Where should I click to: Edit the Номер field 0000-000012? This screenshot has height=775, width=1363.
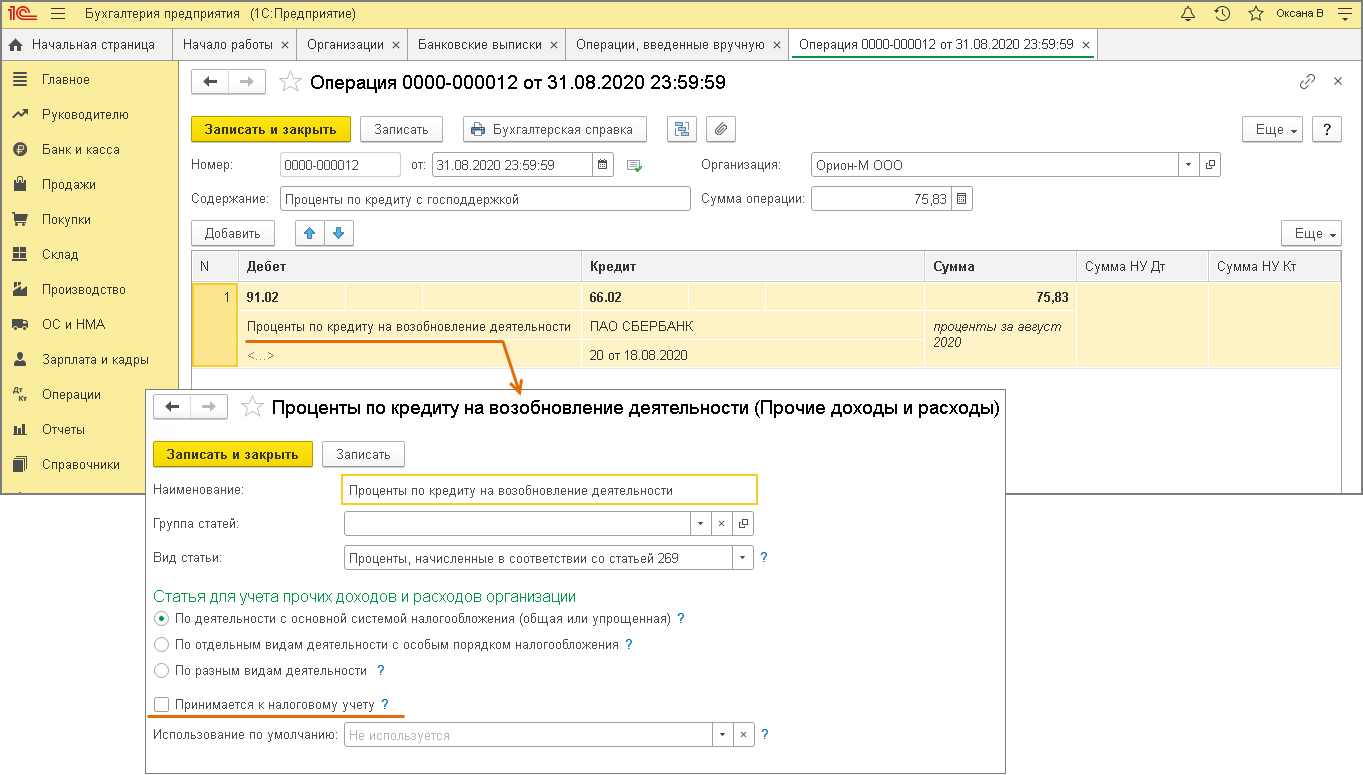339,165
